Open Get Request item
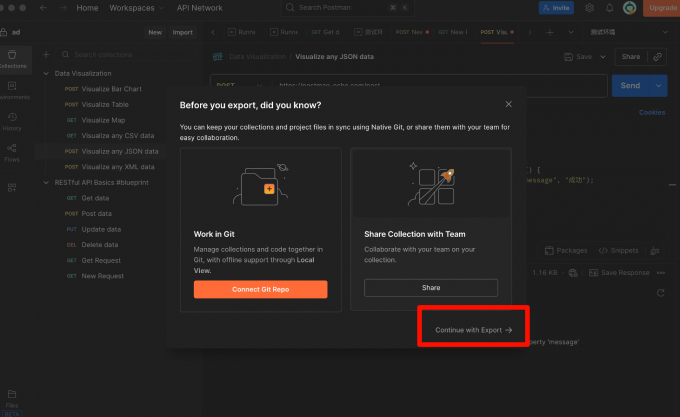Viewport: 680px width, 417px height. [x=103, y=261]
